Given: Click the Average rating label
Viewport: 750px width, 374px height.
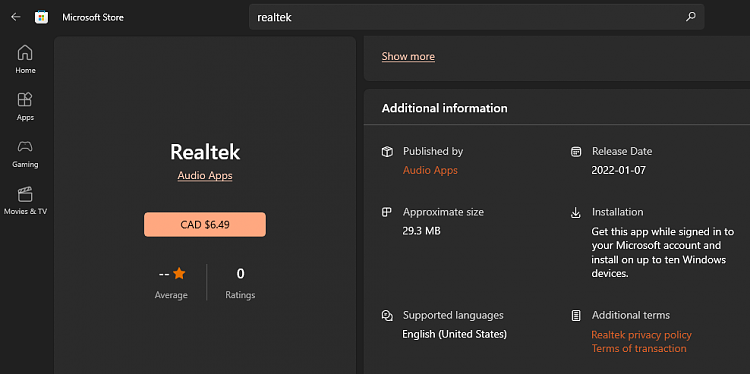Looking at the screenshot, I should [x=171, y=295].
